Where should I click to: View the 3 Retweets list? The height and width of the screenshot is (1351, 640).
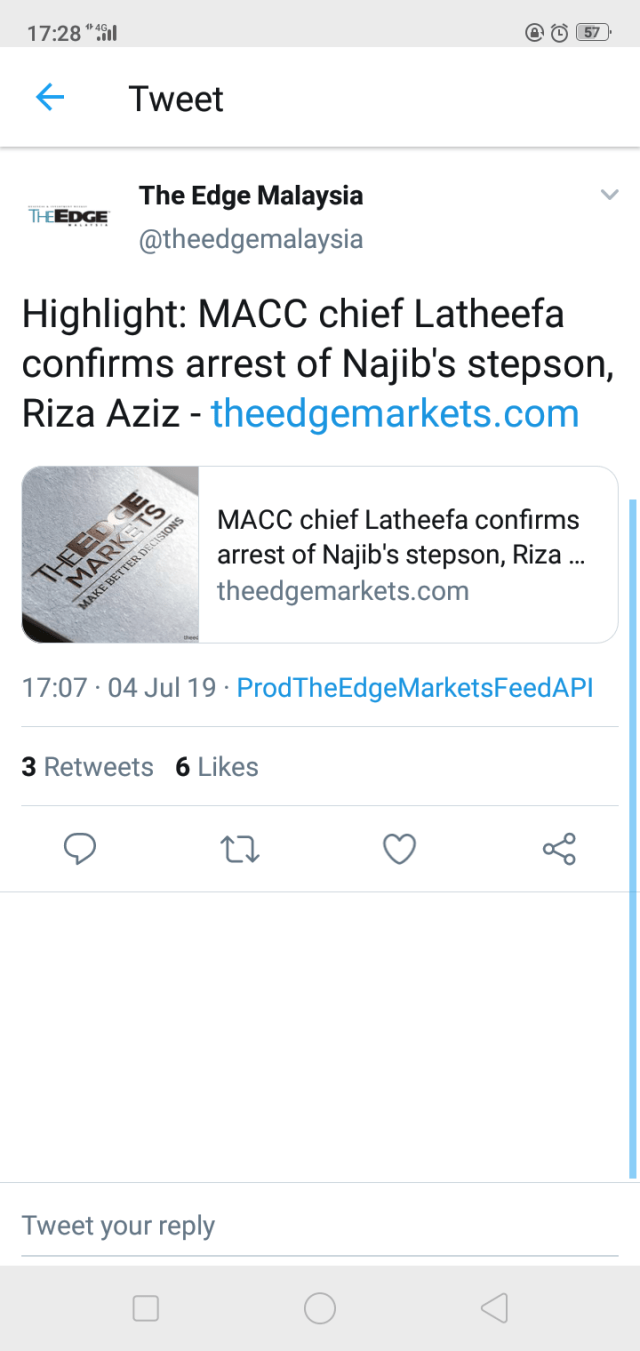tap(88, 767)
